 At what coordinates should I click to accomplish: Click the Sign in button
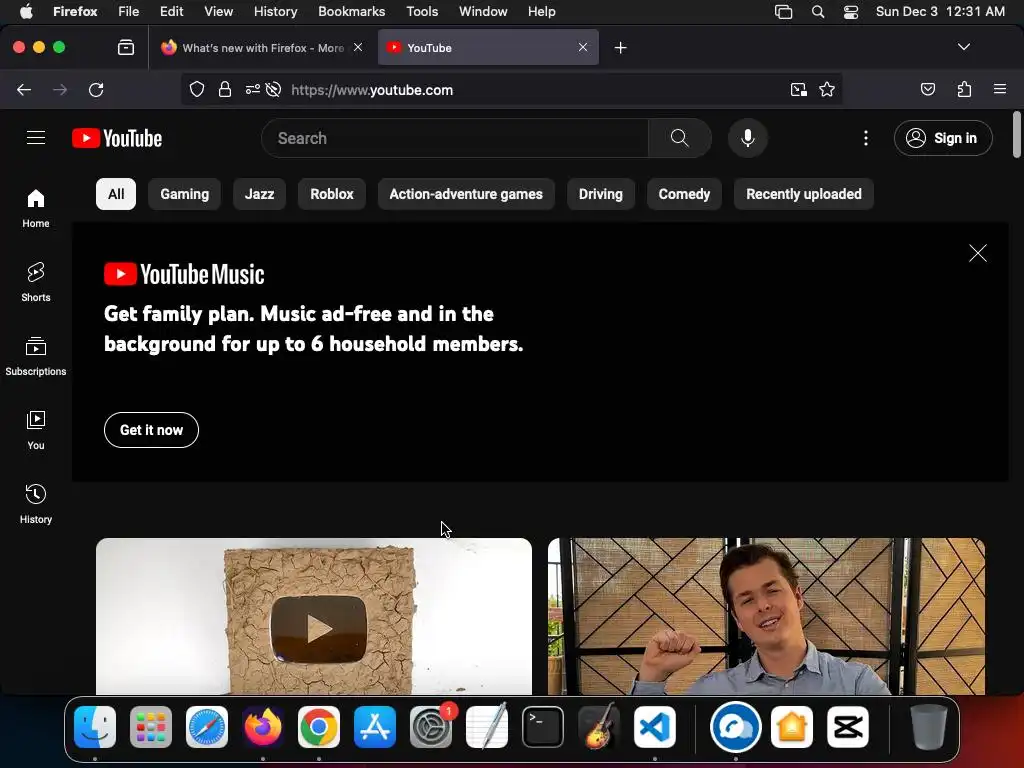[943, 138]
